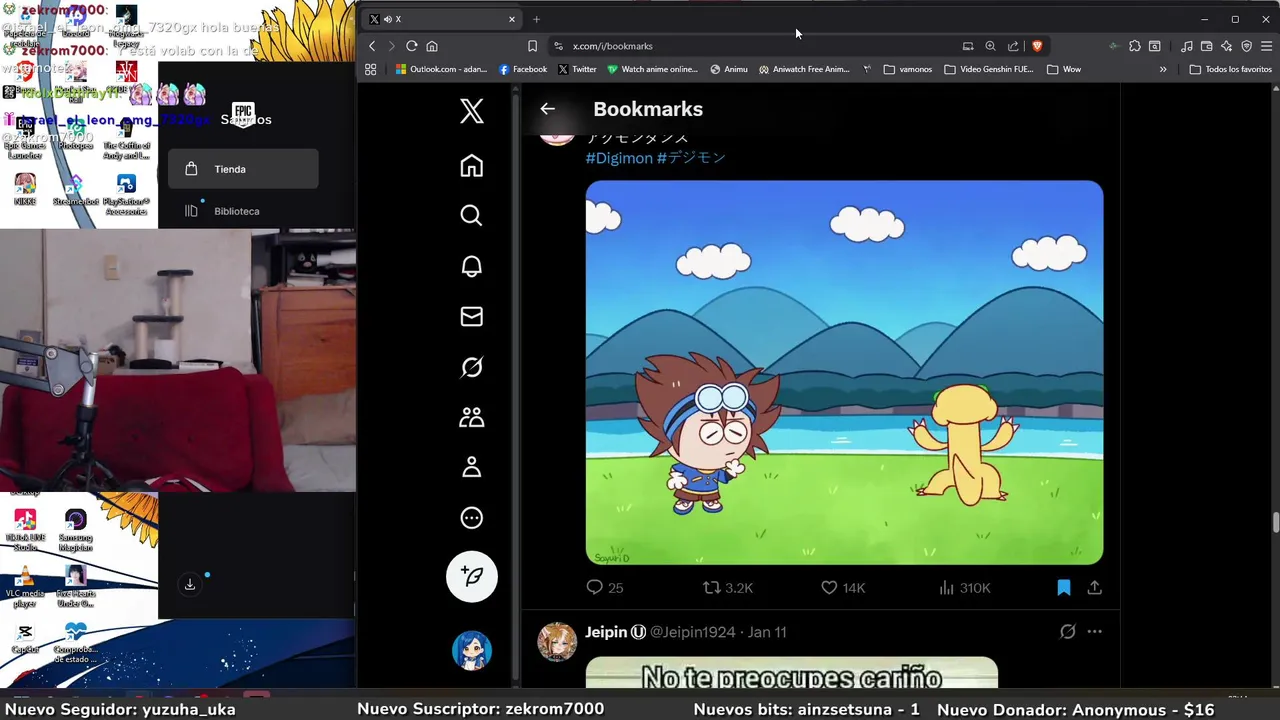Play the Digimon animation video
Screen dimensions: 1280x720
pyautogui.click(x=844, y=372)
